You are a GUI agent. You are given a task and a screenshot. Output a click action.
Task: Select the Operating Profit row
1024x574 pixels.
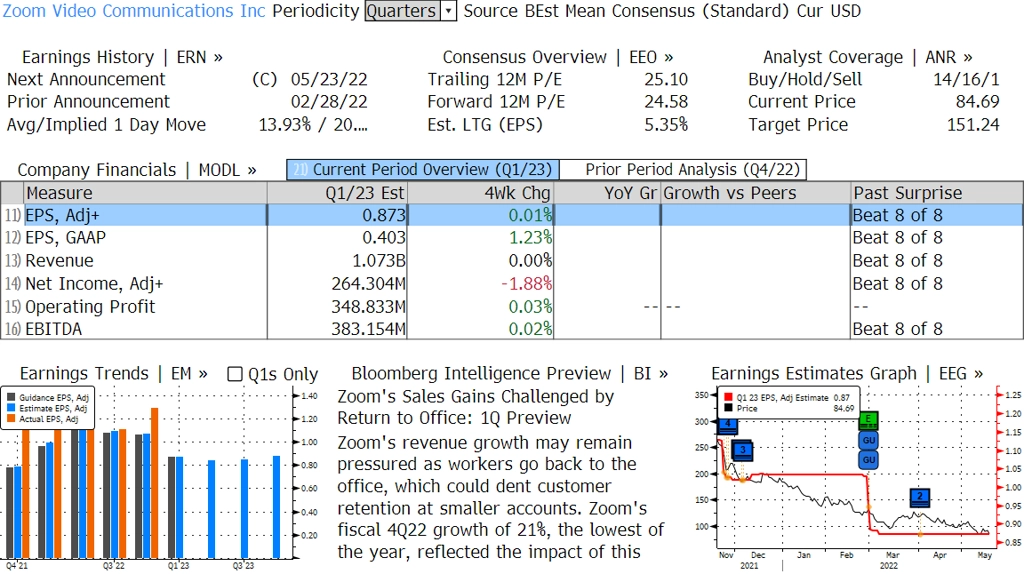pyautogui.click(x=512, y=307)
